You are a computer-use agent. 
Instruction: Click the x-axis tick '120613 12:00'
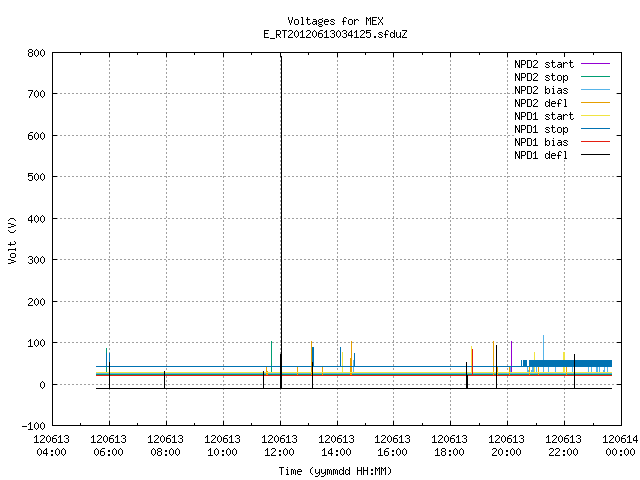click(x=280, y=446)
